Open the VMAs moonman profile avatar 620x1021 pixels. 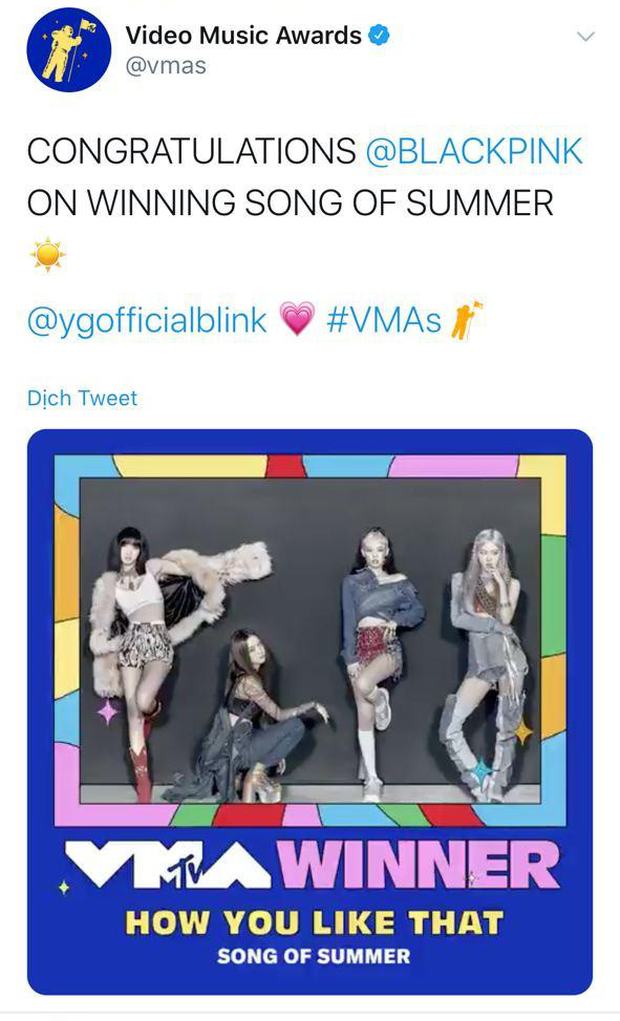(x=68, y=49)
